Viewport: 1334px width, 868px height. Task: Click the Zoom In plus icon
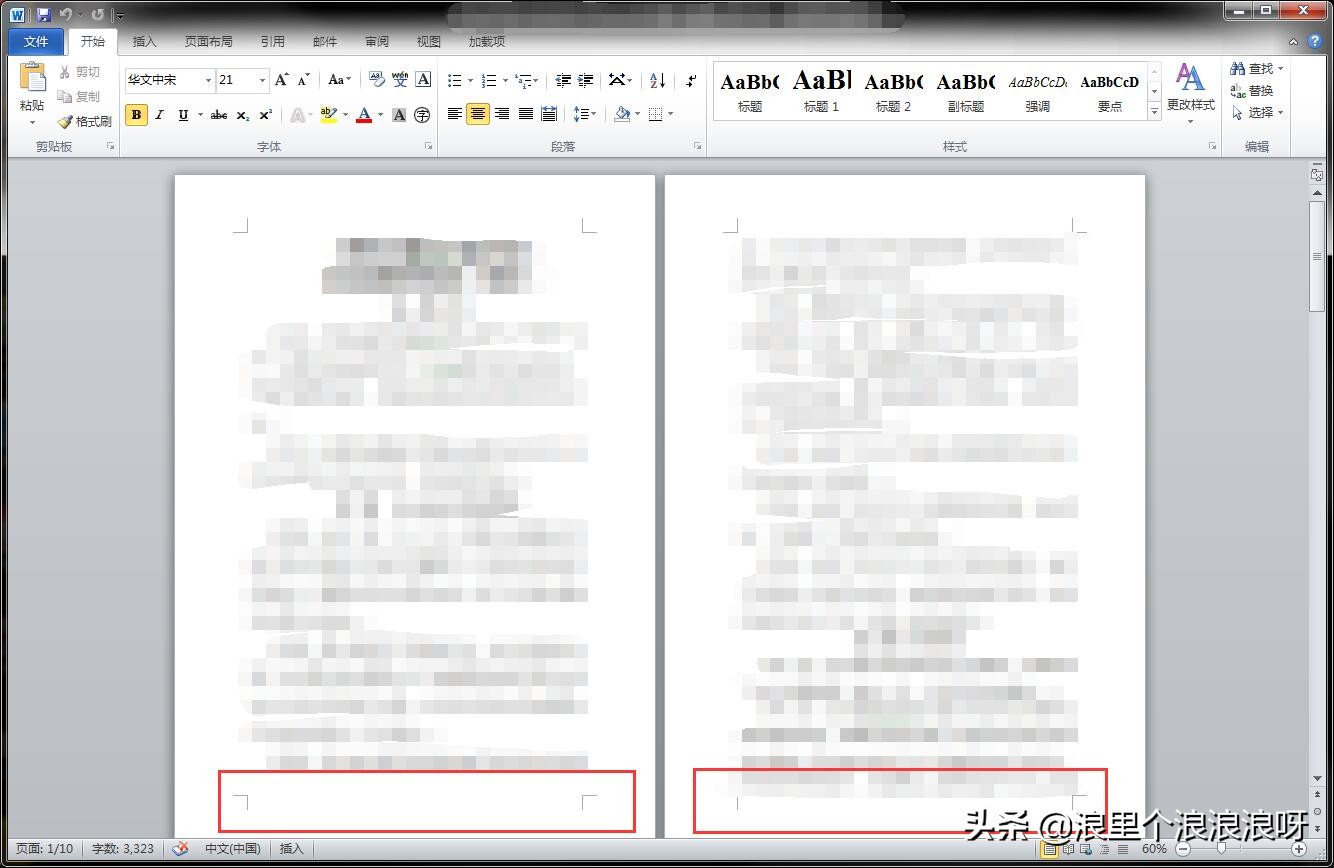pyautogui.click(x=1299, y=849)
